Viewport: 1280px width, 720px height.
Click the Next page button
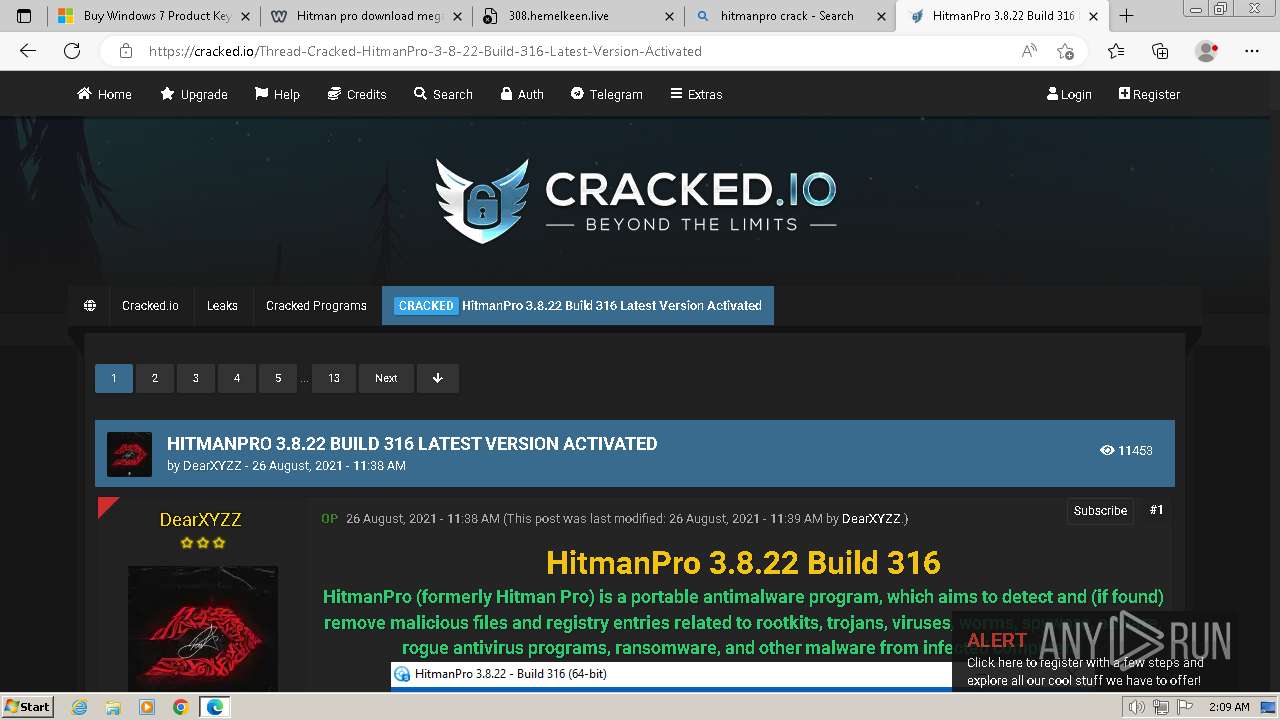[x=386, y=378]
